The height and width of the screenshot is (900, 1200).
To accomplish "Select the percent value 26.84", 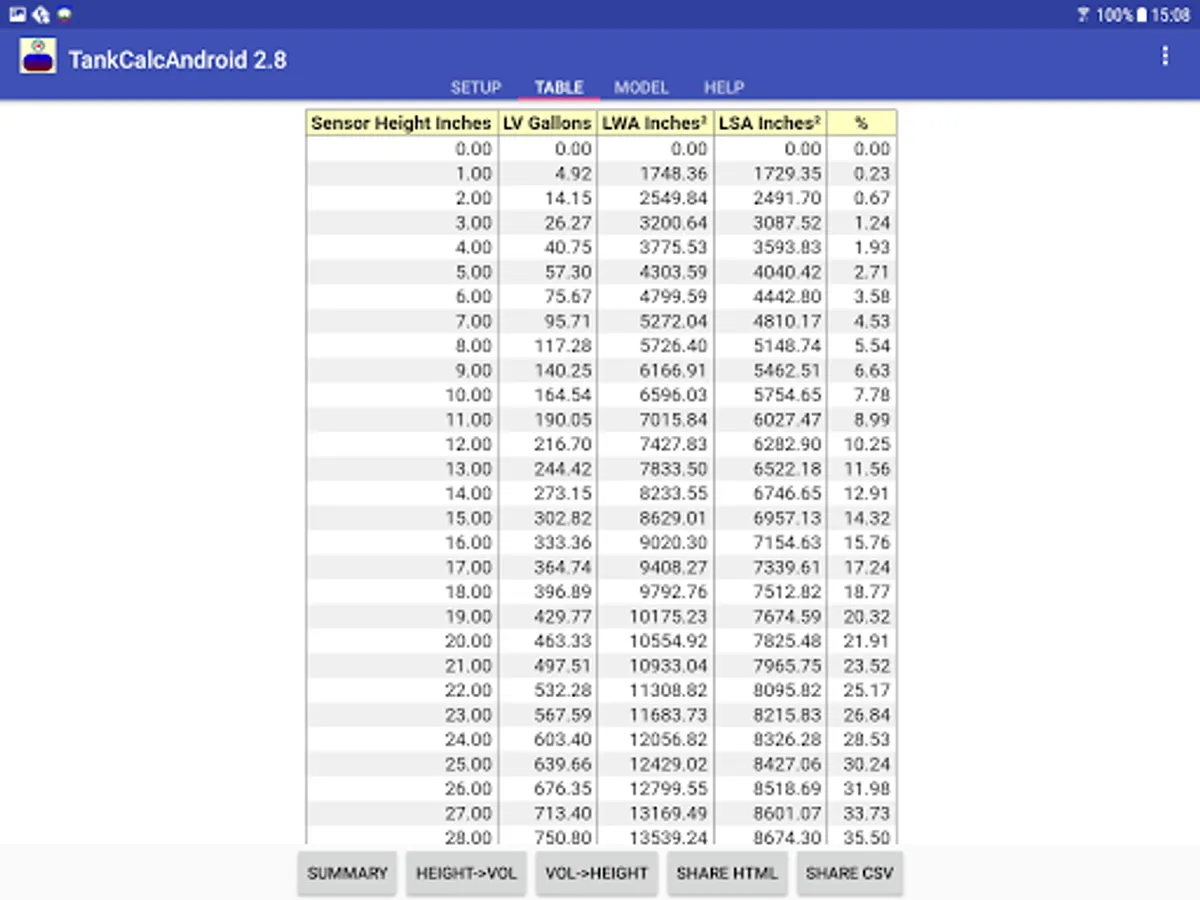I will tap(868, 715).
